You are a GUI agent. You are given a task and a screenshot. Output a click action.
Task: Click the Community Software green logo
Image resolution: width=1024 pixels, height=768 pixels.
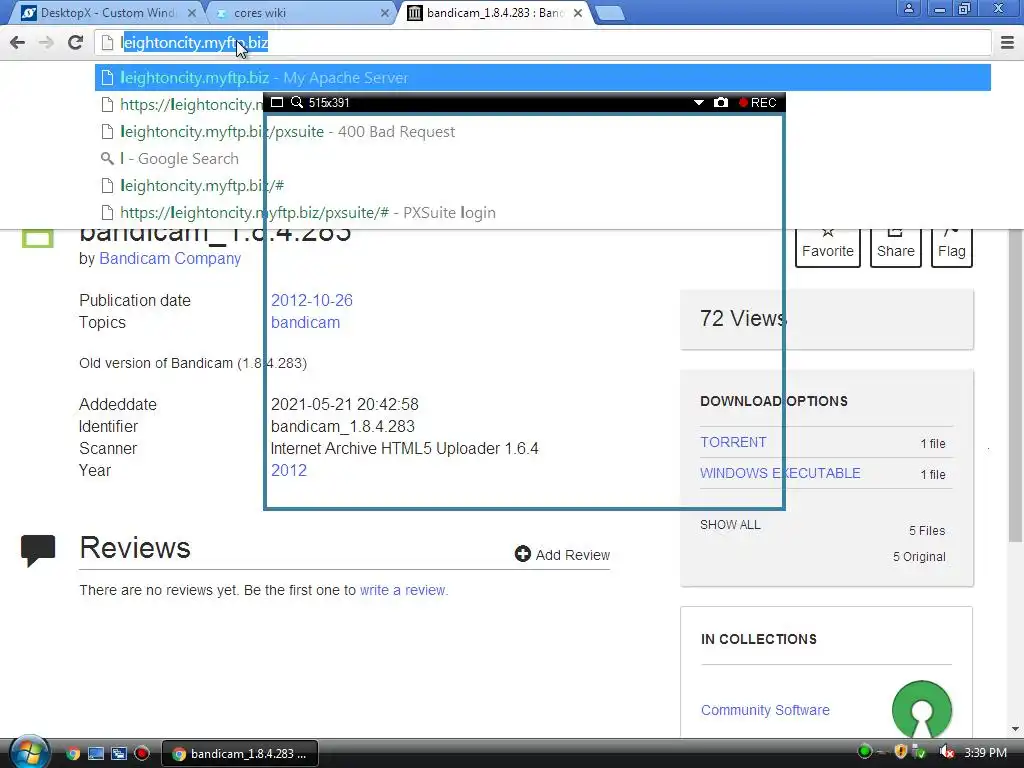click(921, 710)
